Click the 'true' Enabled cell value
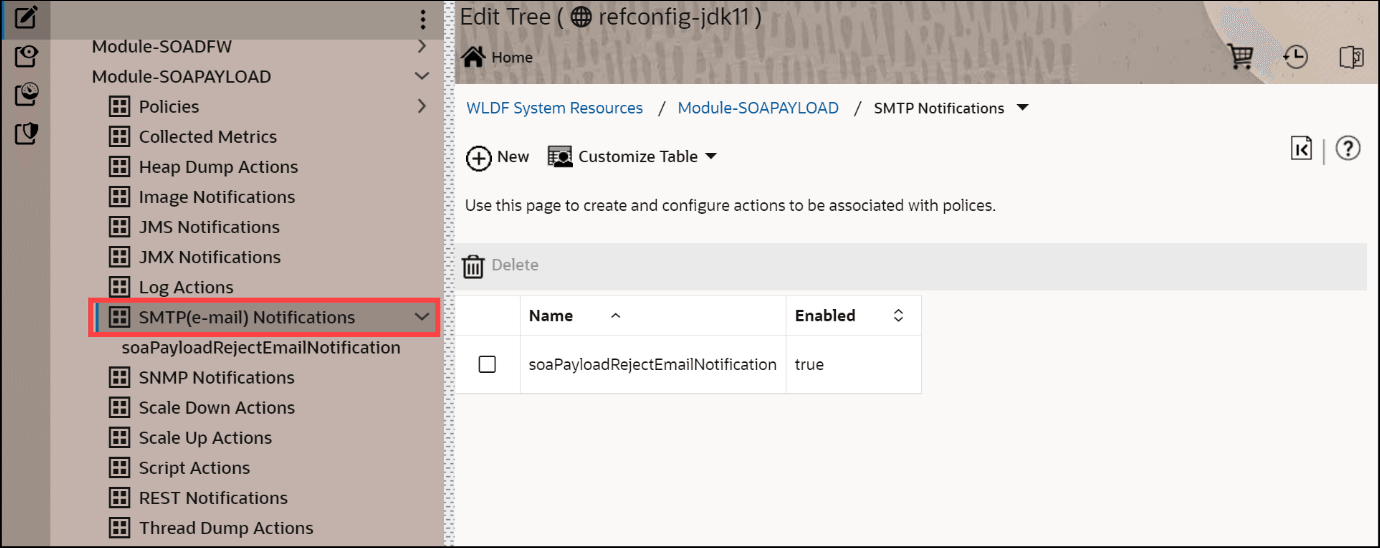1380x548 pixels. click(809, 364)
